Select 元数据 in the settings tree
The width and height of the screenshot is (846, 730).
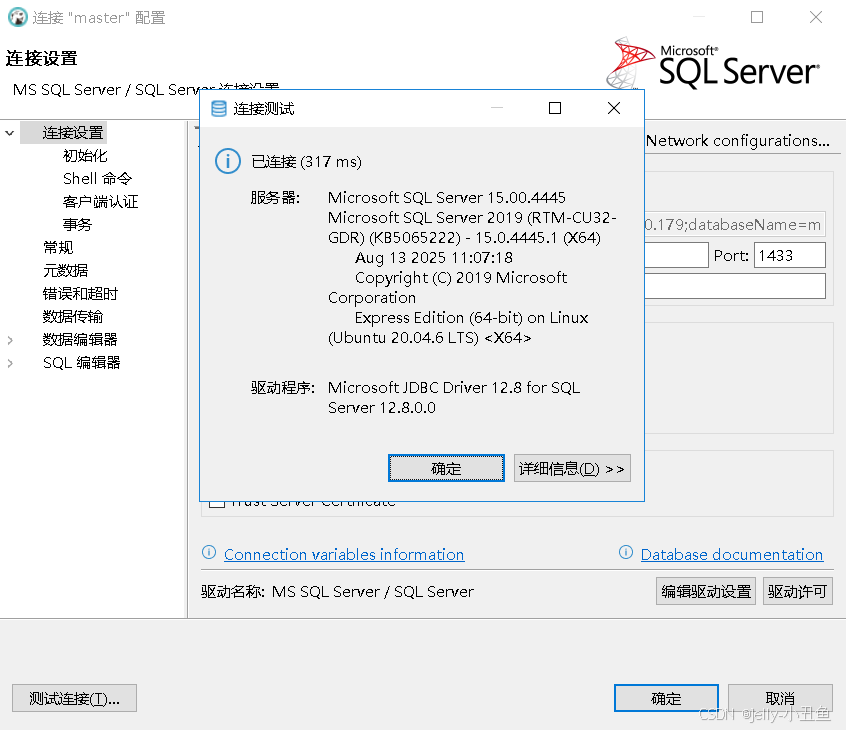pyautogui.click(x=65, y=270)
